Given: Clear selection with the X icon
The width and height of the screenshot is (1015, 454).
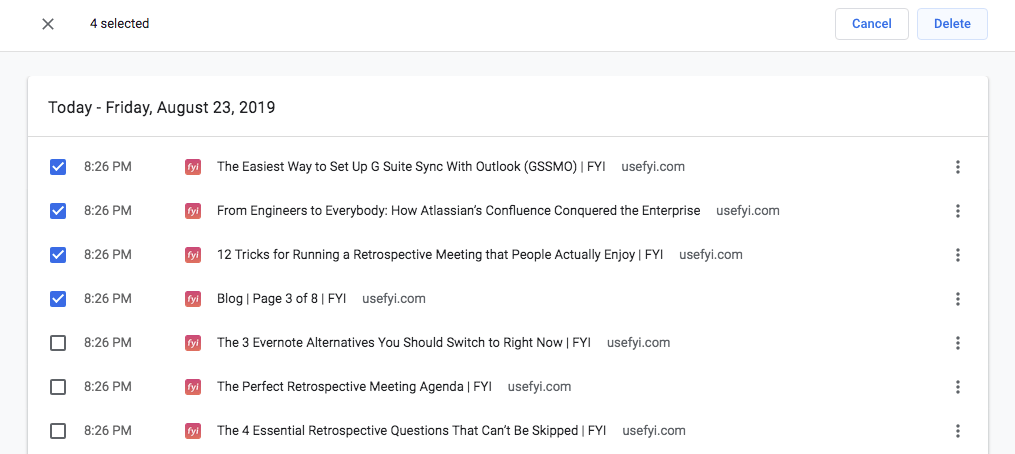Looking at the screenshot, I should [x=48, y=24].
